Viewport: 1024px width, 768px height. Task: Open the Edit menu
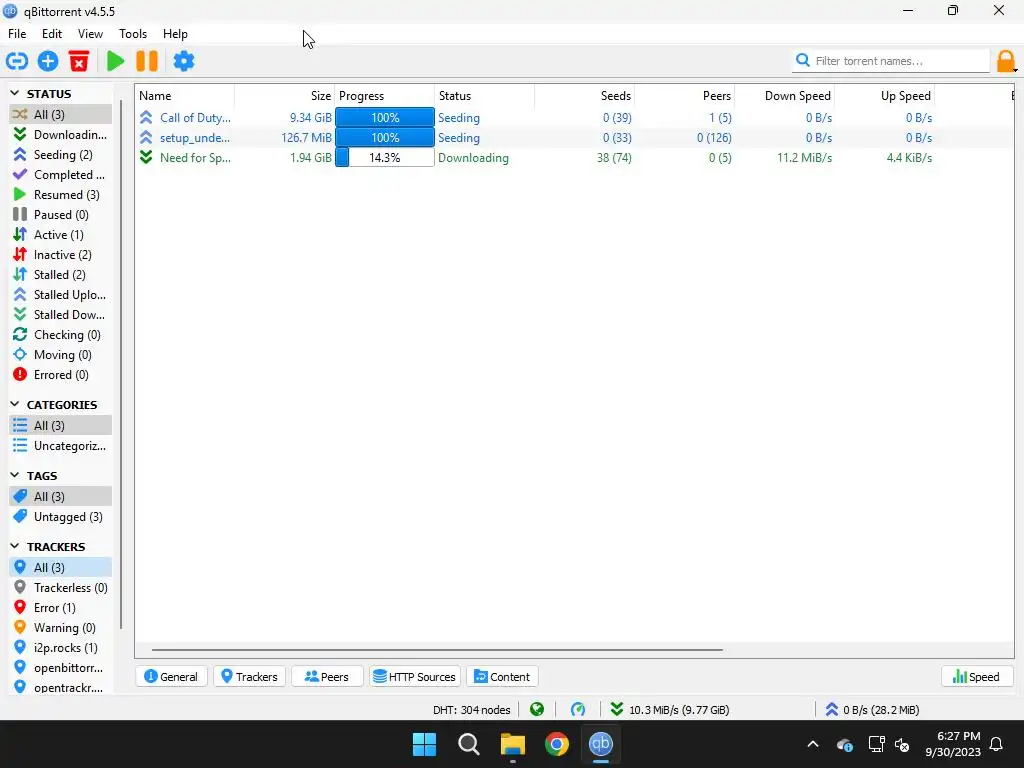[52, 34]
